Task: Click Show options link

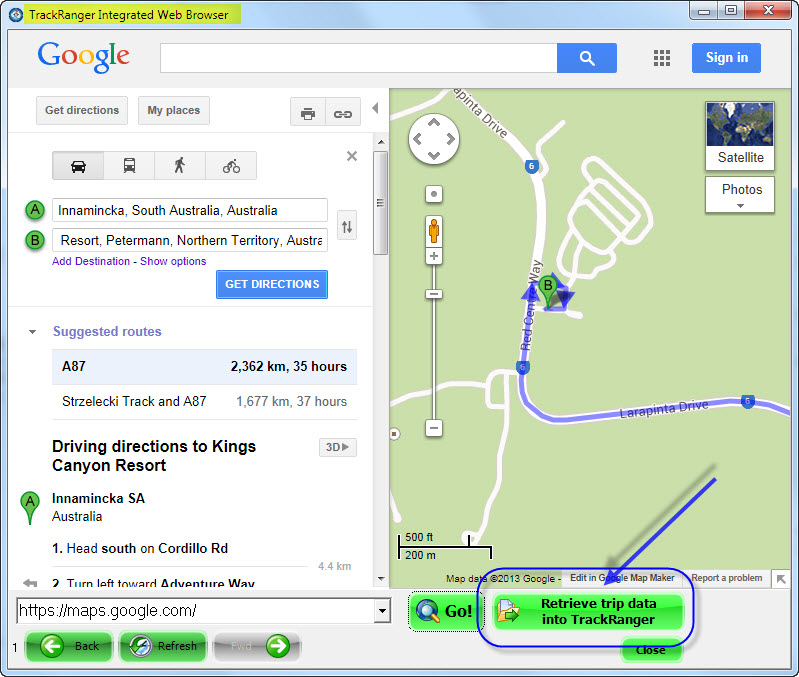Action: (x=173, y=261)
